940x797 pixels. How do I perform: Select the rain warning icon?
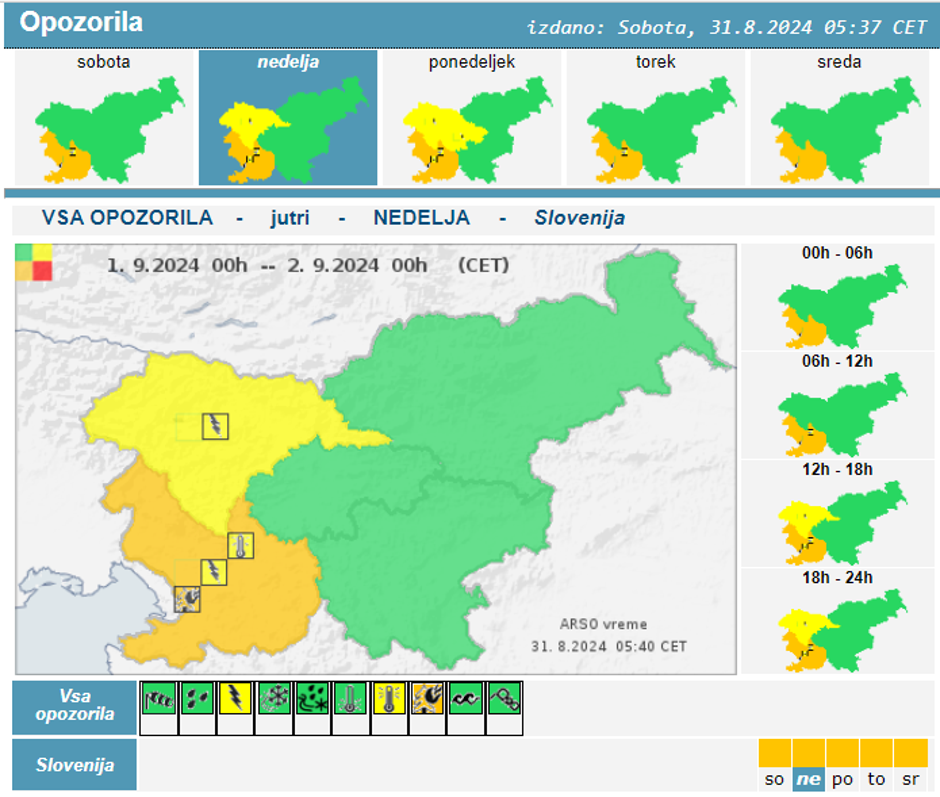tap(198, 698)
